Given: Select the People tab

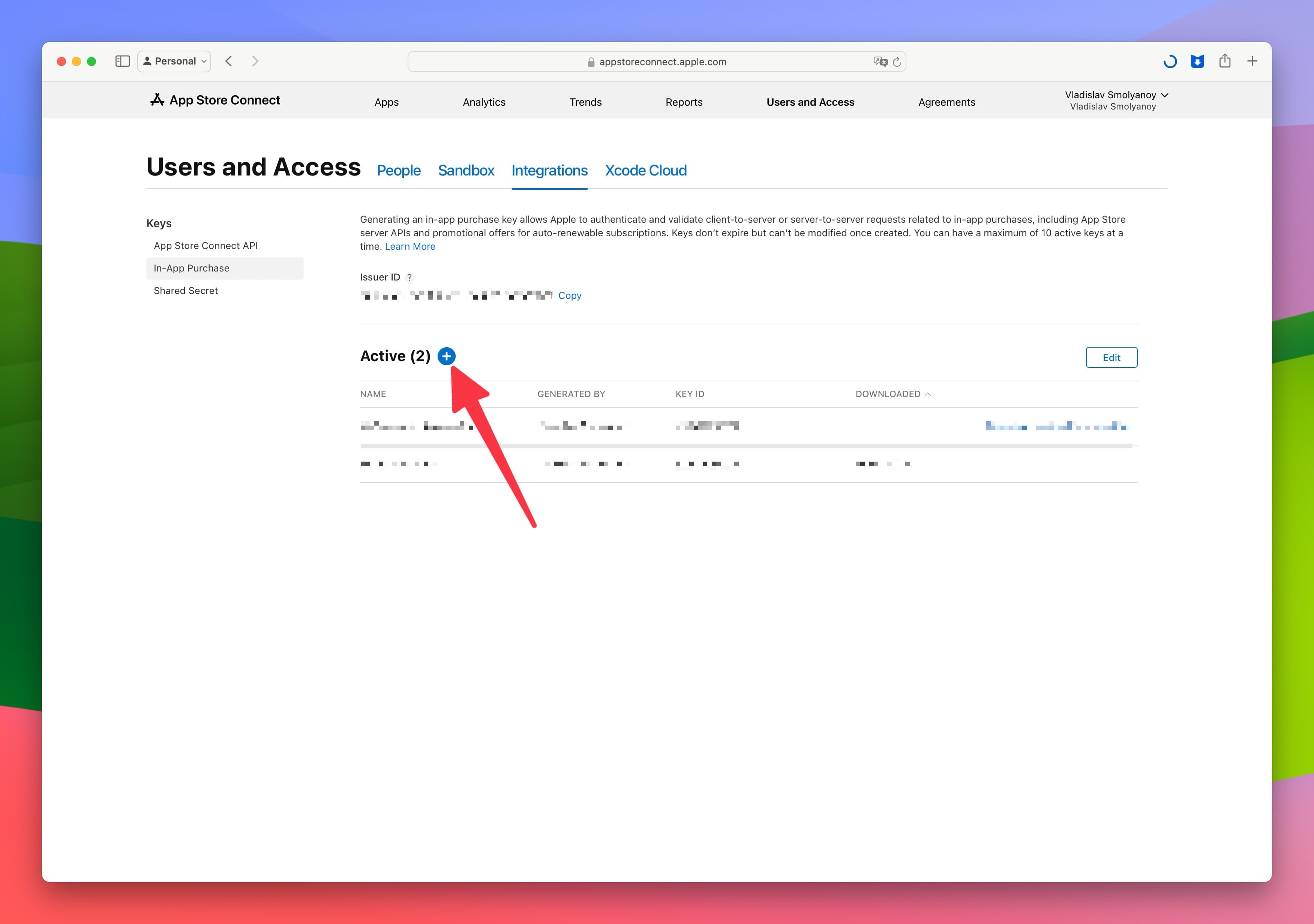Looking at the screenshot, I should [399, 169].
